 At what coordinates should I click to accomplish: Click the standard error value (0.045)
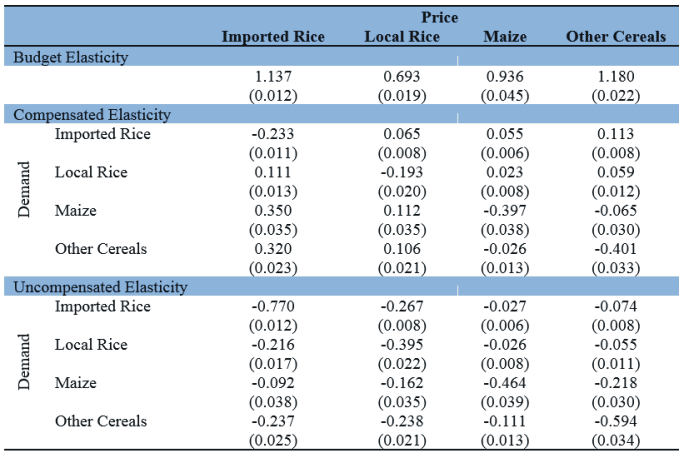[x=504, y=96]
